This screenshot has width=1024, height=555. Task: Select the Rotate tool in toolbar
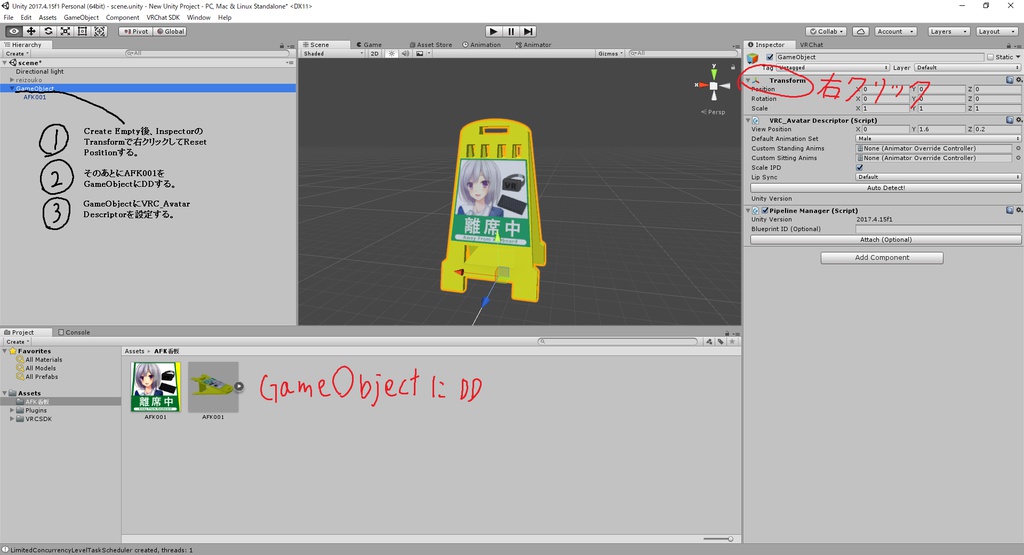pos(48,31)
